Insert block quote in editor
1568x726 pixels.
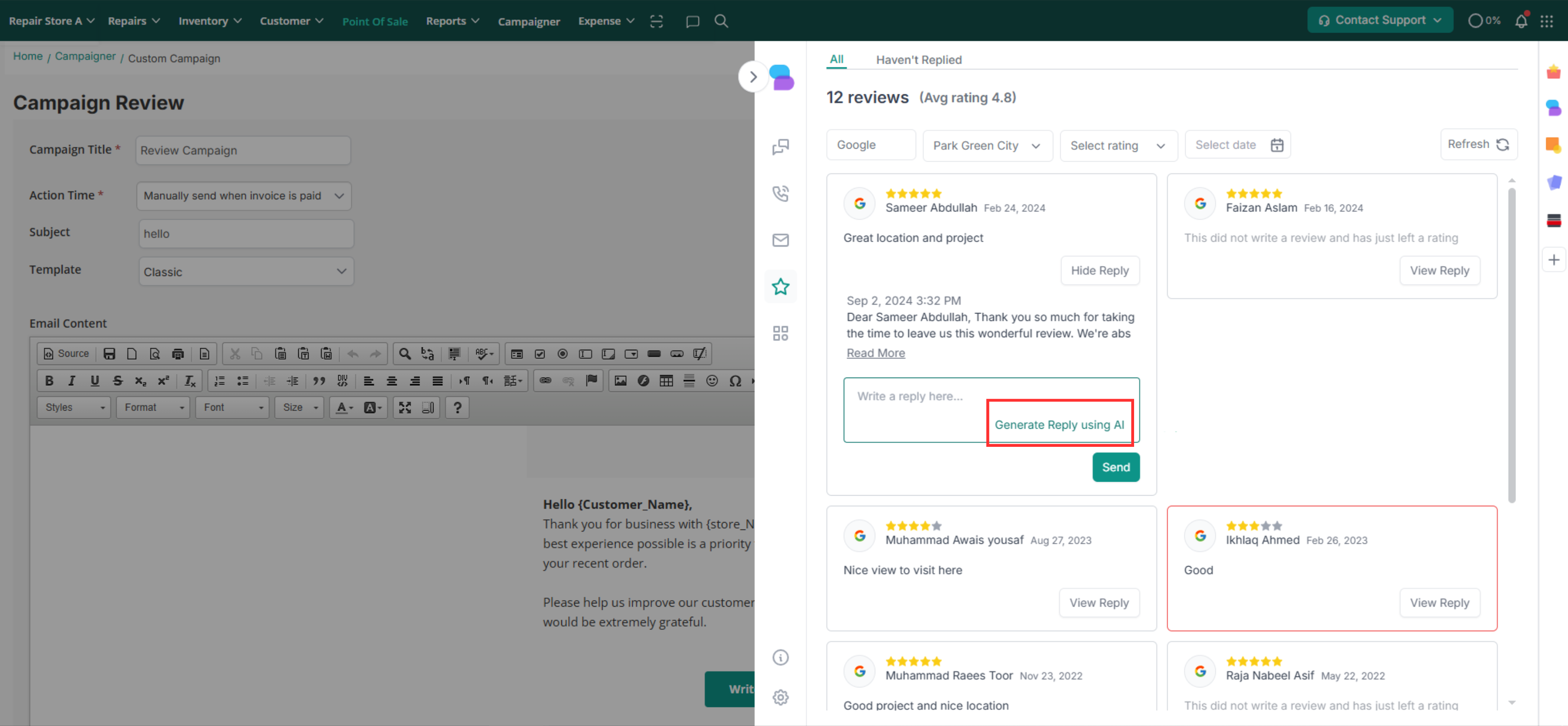(319, 381)
